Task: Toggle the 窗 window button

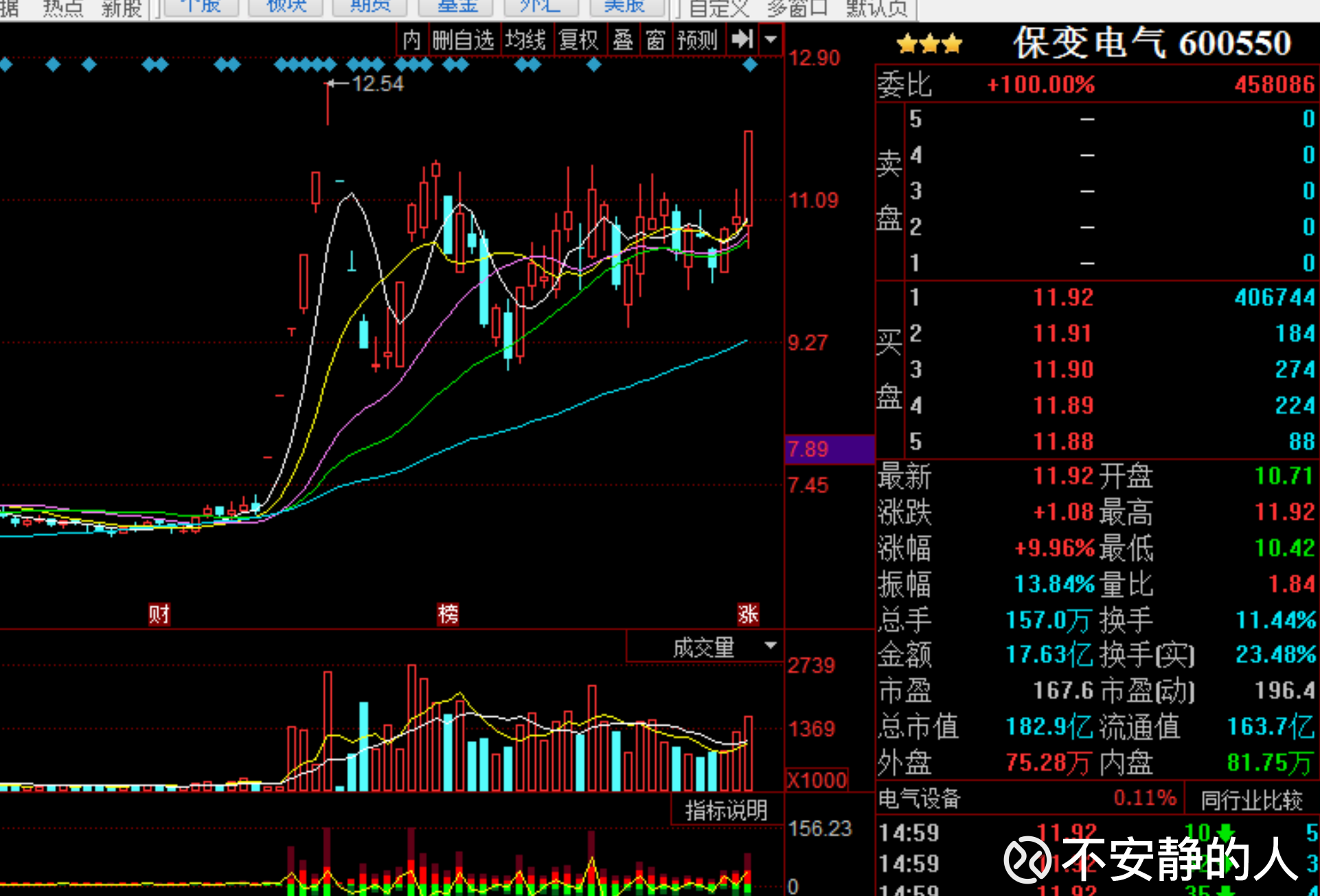Action: pyautogui.click(x=655, y=40)
